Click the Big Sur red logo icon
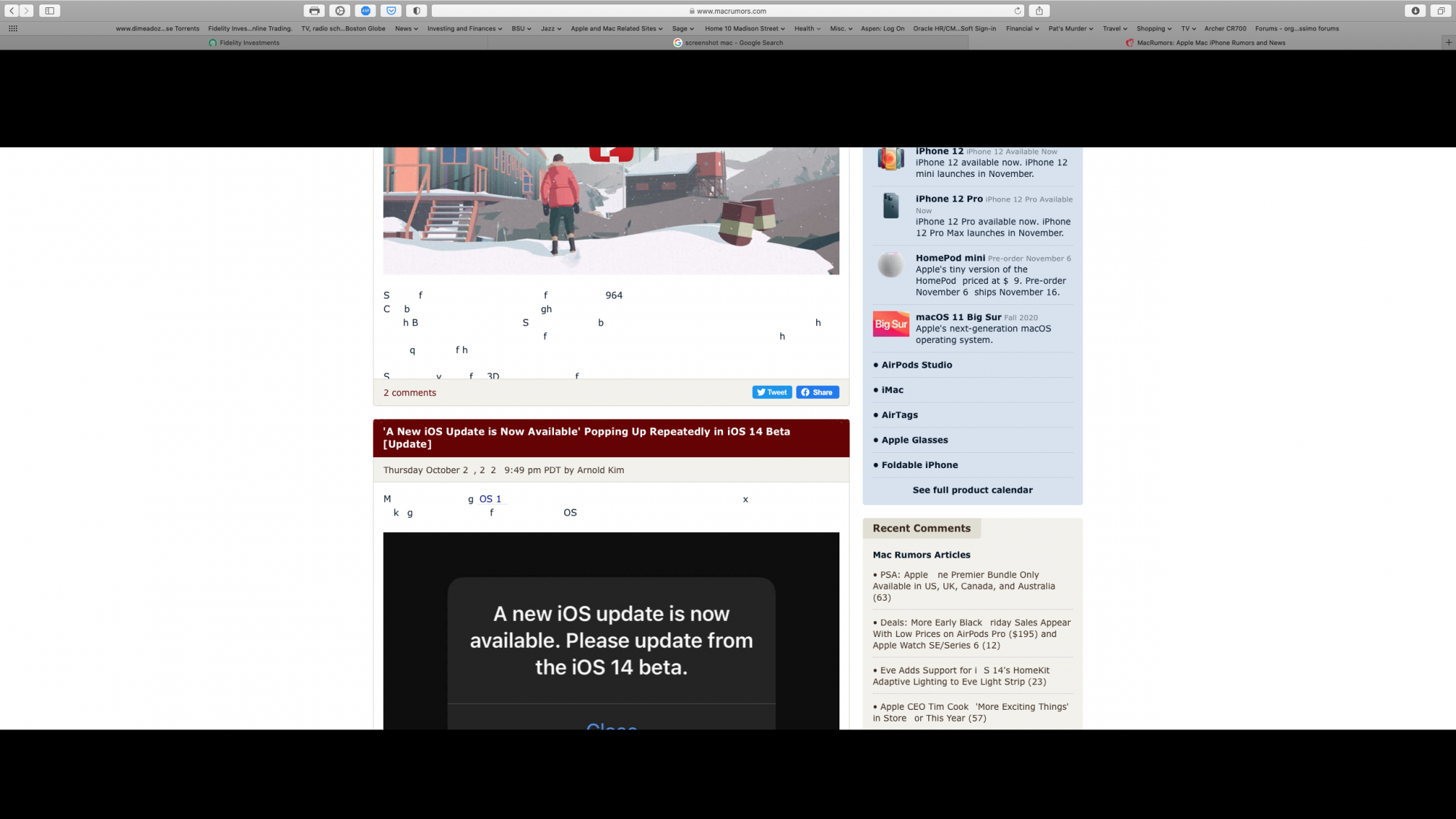 coord(891,324)
